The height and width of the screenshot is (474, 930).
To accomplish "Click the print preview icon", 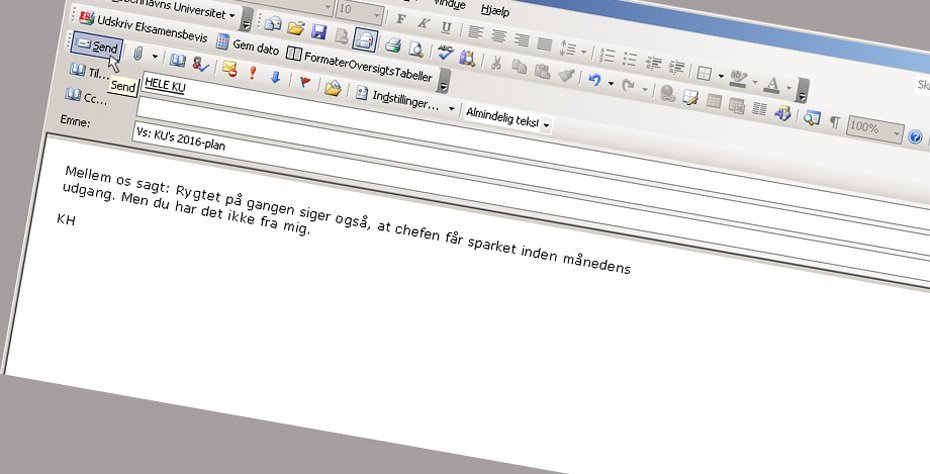I will (416, 49).
